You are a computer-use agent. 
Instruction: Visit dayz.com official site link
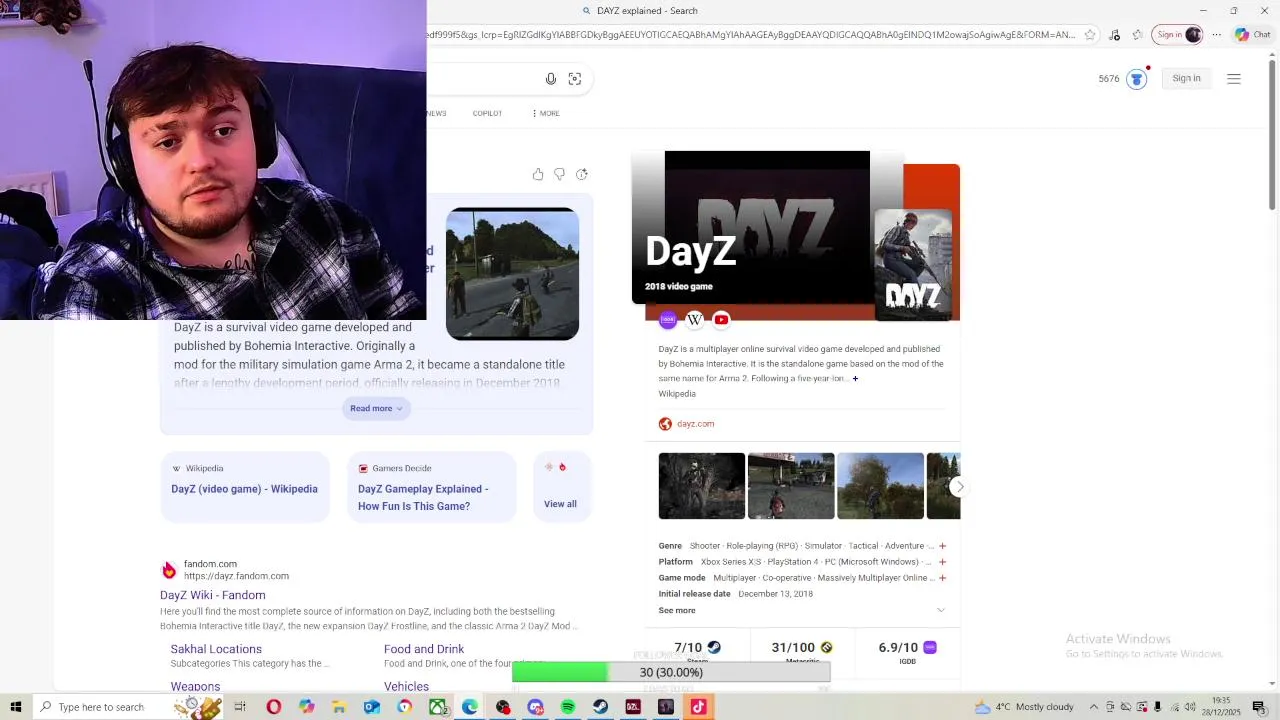[695, 424]
